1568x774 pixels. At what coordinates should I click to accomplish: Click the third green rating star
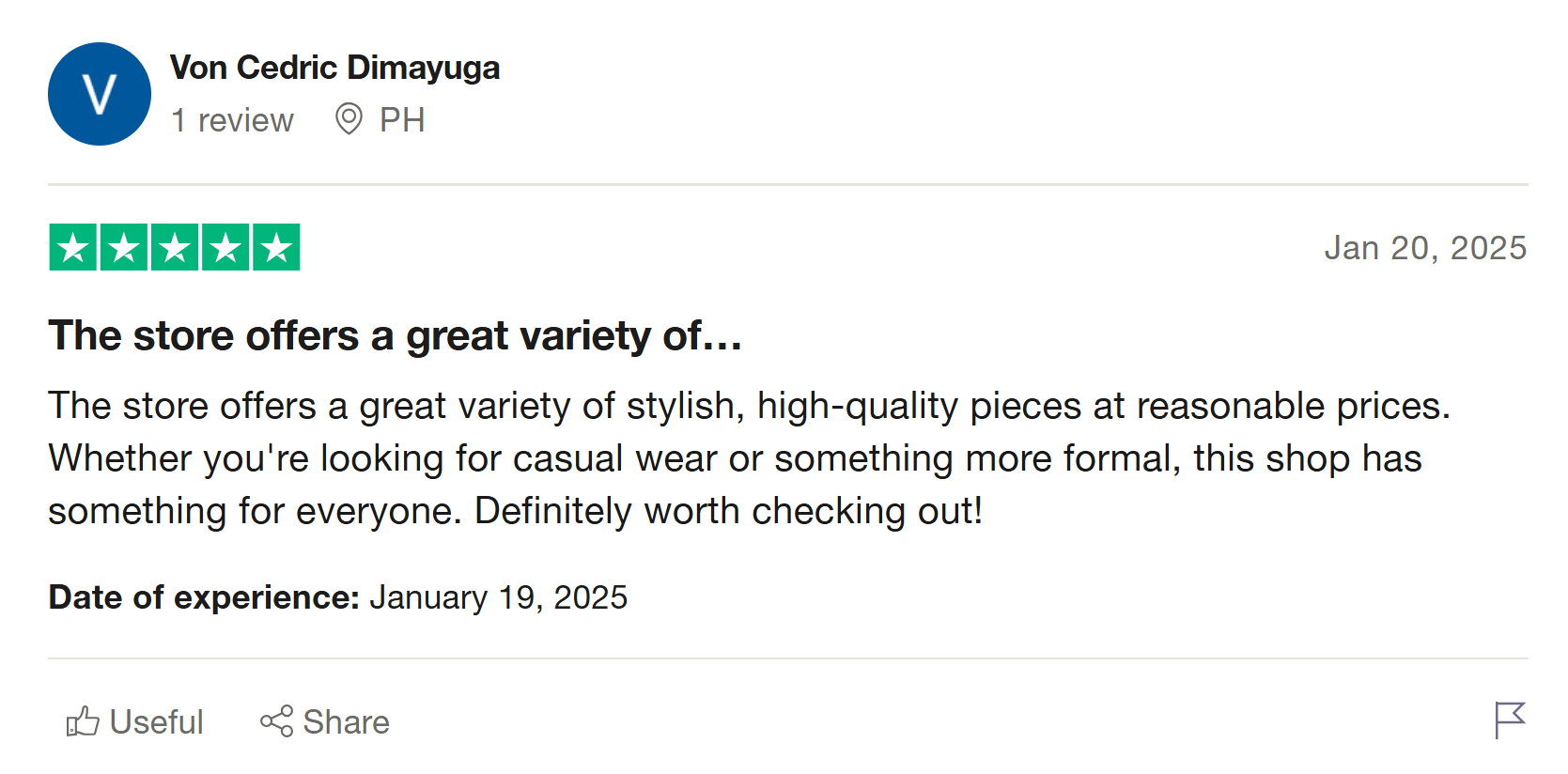(175, 248)
